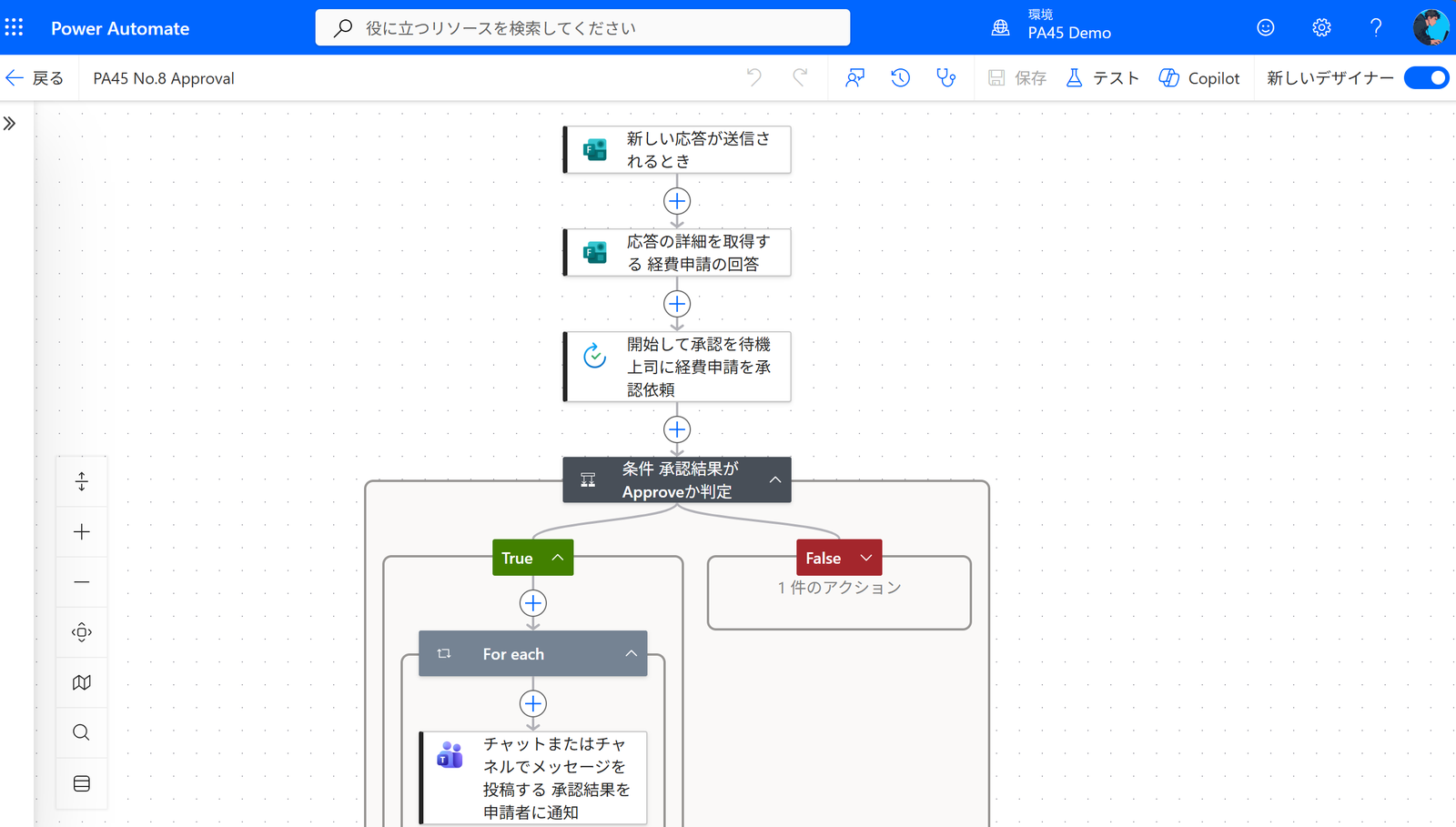This screenshot has height=827, width=1456.
Task: Click the Approvals icon on the approval card
Action: click(595, 356)
